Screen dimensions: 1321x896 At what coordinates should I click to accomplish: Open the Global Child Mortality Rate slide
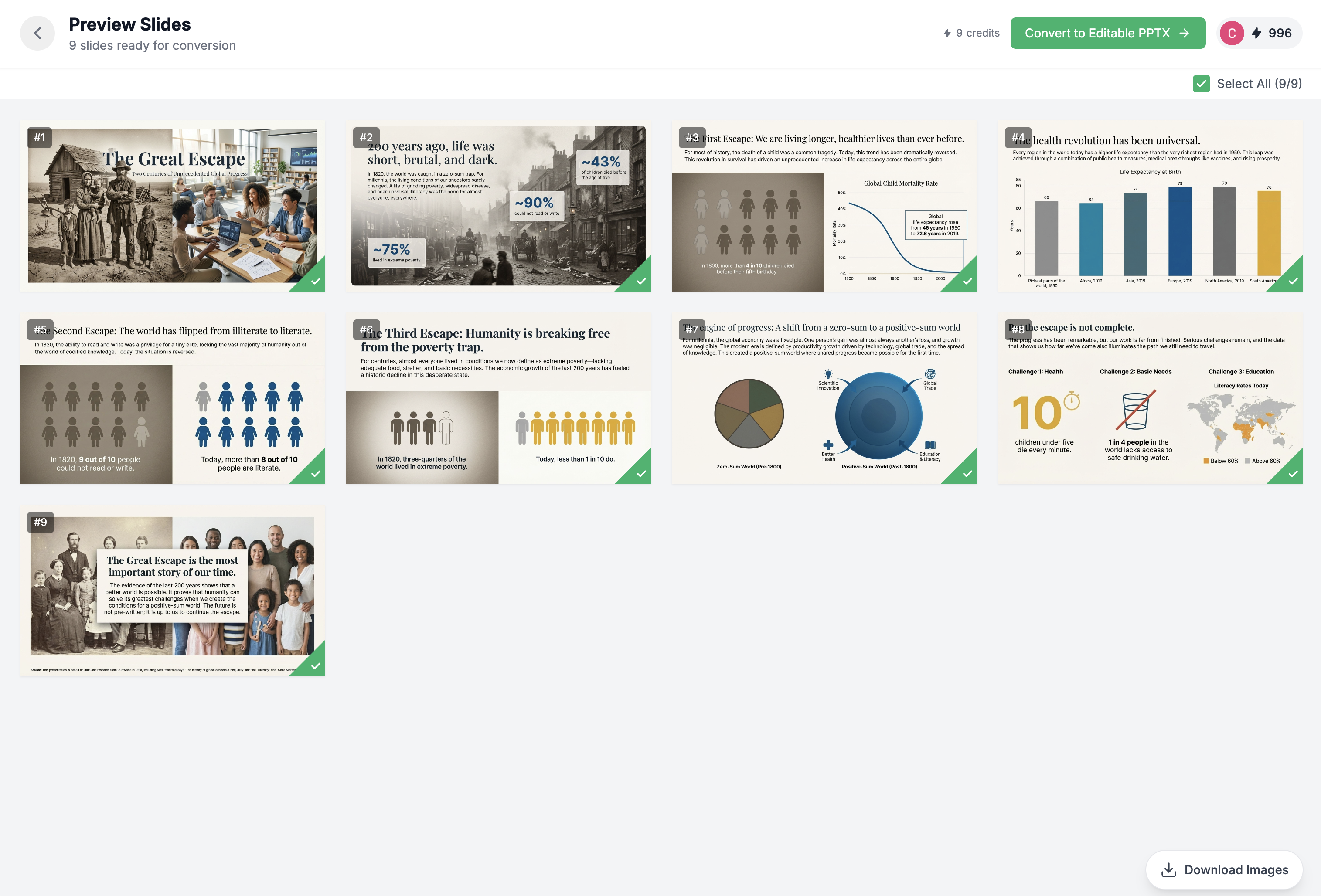coord(824,206)
